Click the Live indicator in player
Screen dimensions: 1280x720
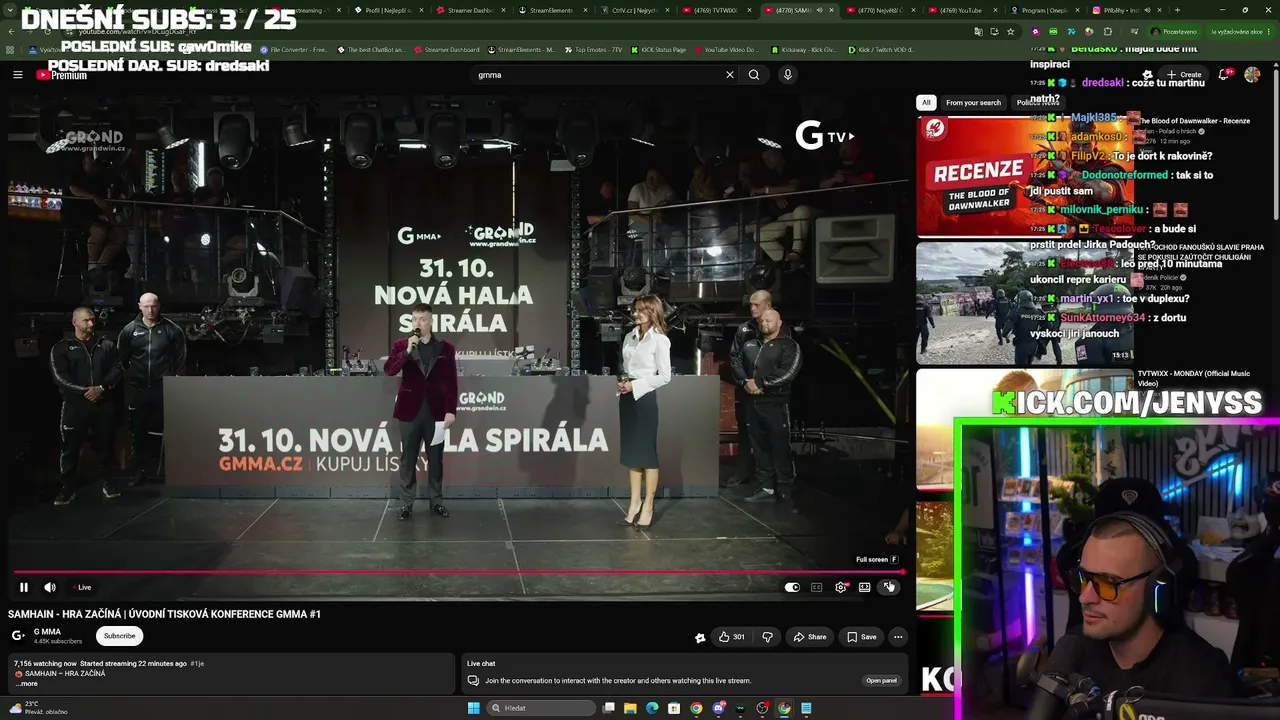click(82, 587)
